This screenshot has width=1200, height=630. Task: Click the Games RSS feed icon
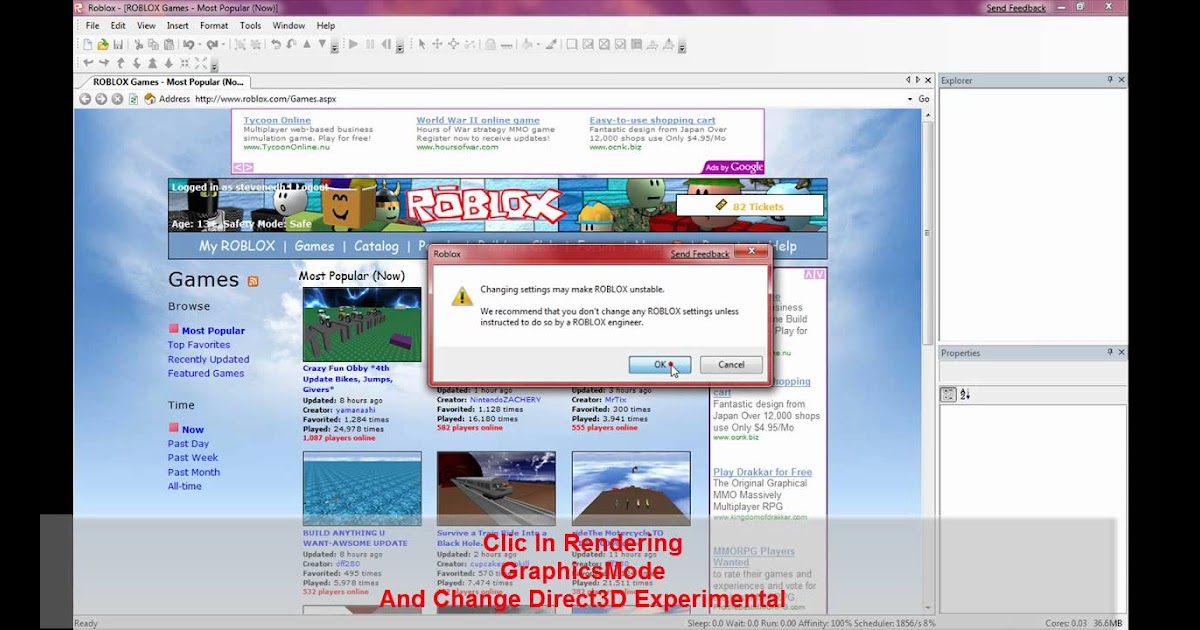(253, 282)
